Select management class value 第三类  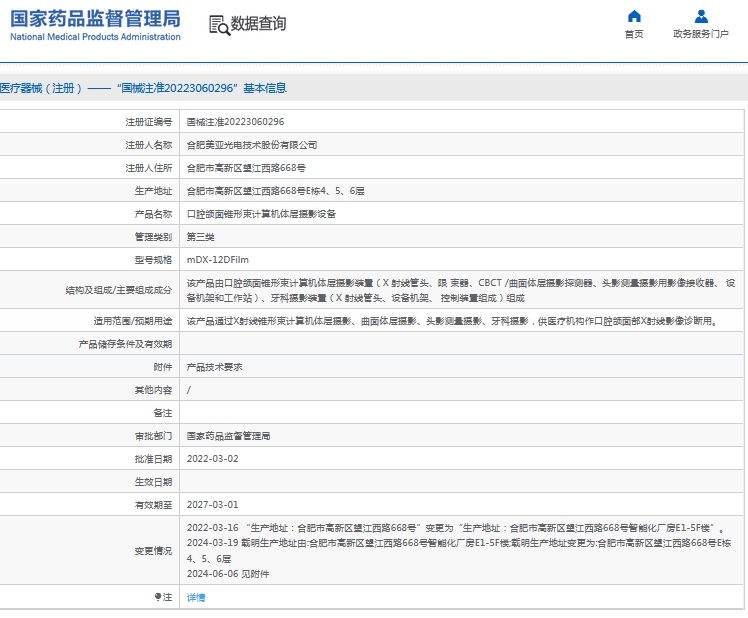pos(200,237)
